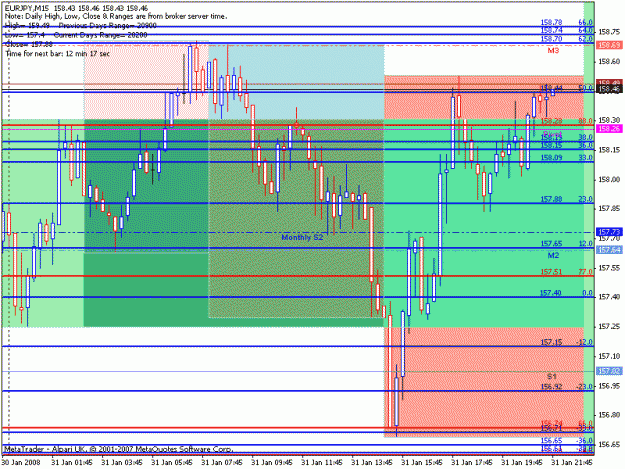This screenshot has width=625, height=469.
Task: Click the '158.78' level label
Action: tap(551, 22)
